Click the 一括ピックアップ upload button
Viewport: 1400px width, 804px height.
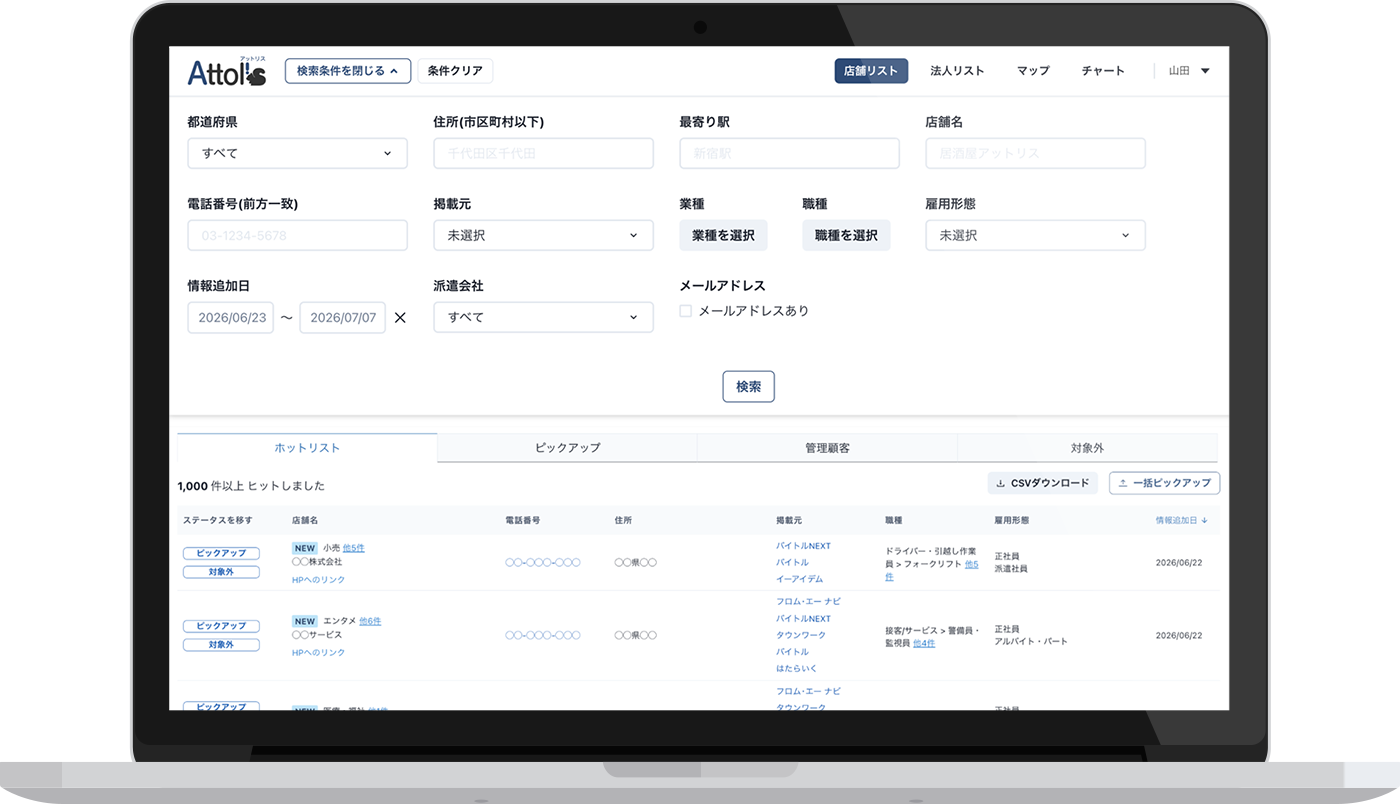coord(1164,483)
